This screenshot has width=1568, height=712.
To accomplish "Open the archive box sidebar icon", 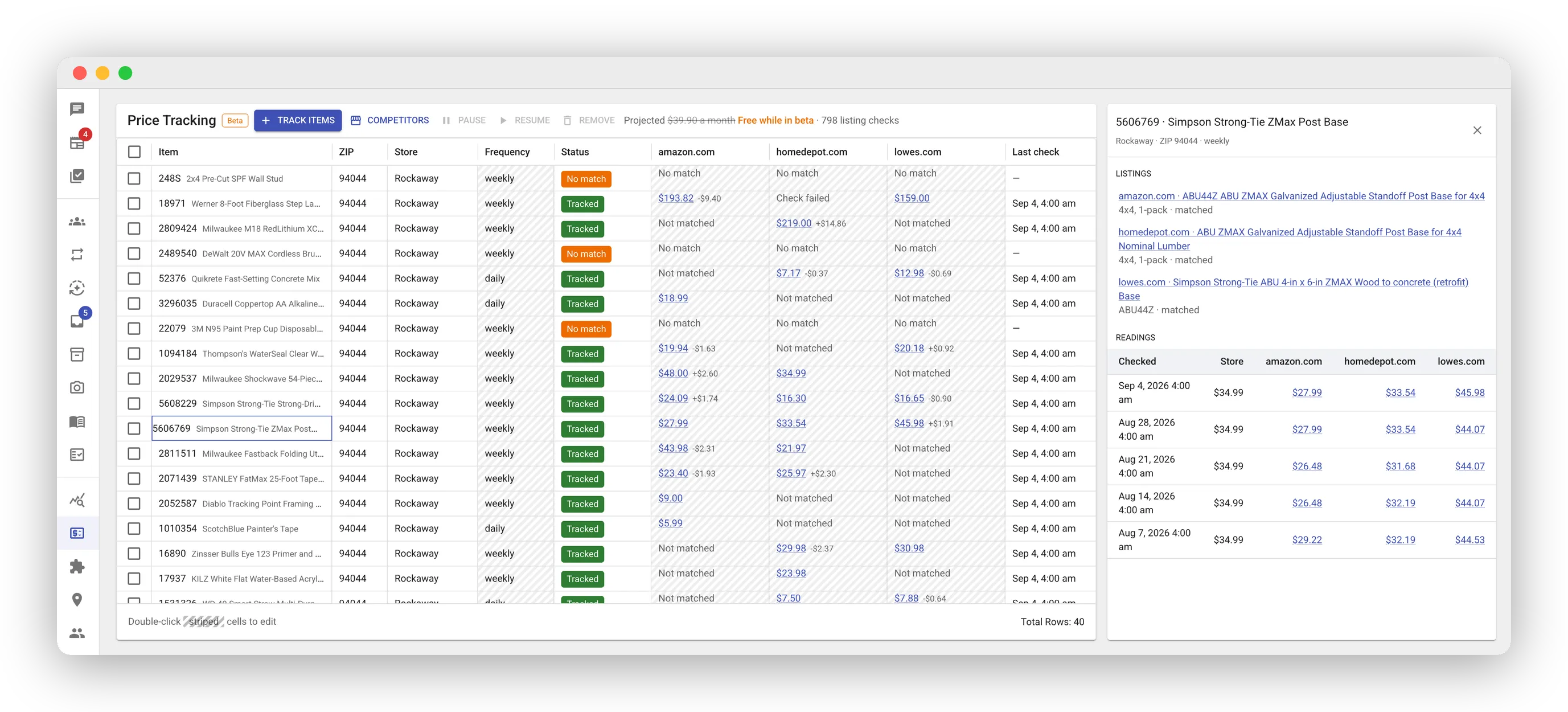I will (77, 354).
